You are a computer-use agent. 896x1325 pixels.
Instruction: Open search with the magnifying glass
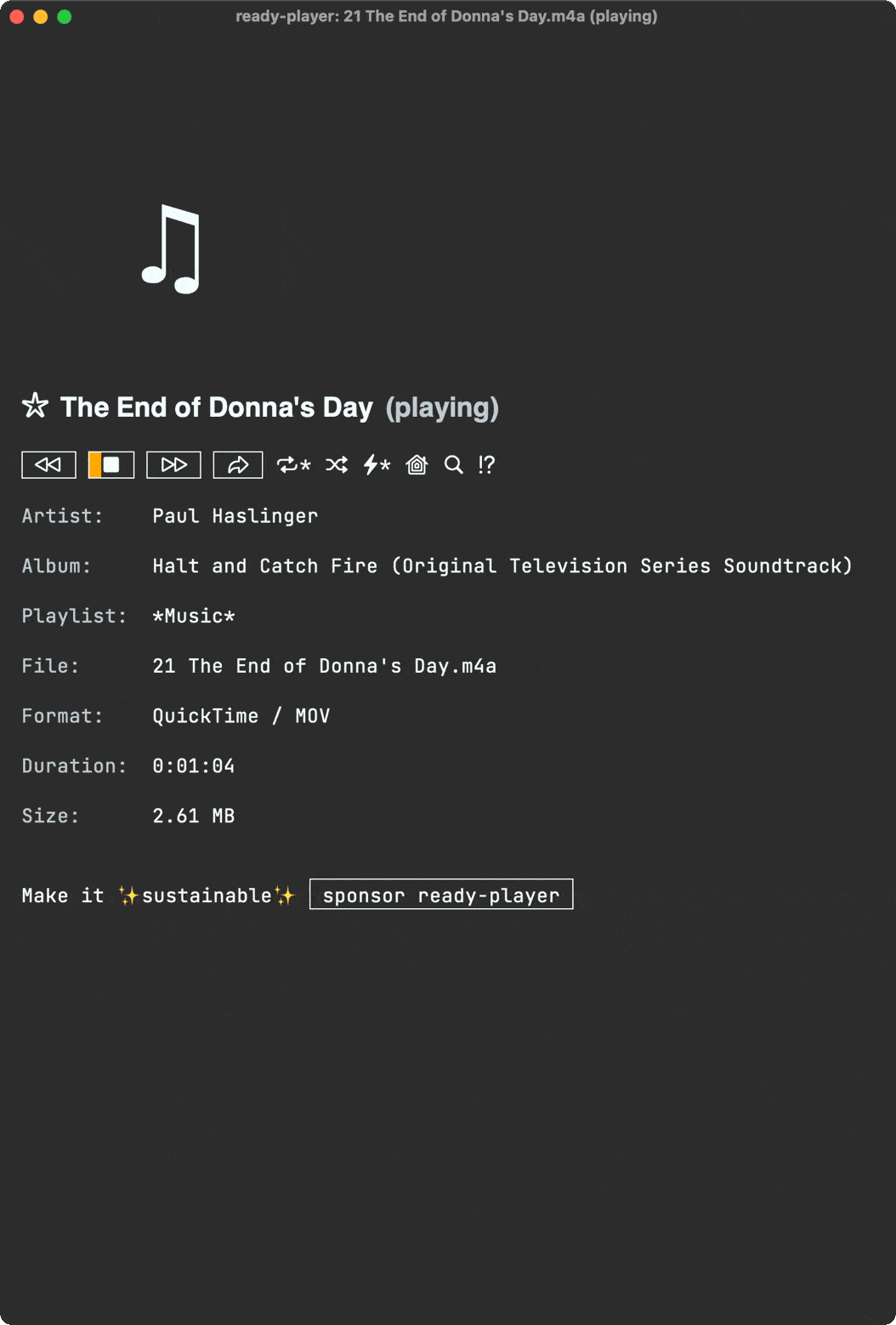[454, 464]
